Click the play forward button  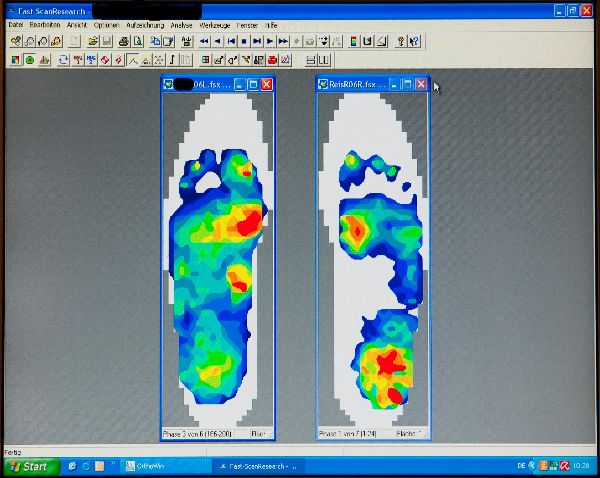pos(270,42)
